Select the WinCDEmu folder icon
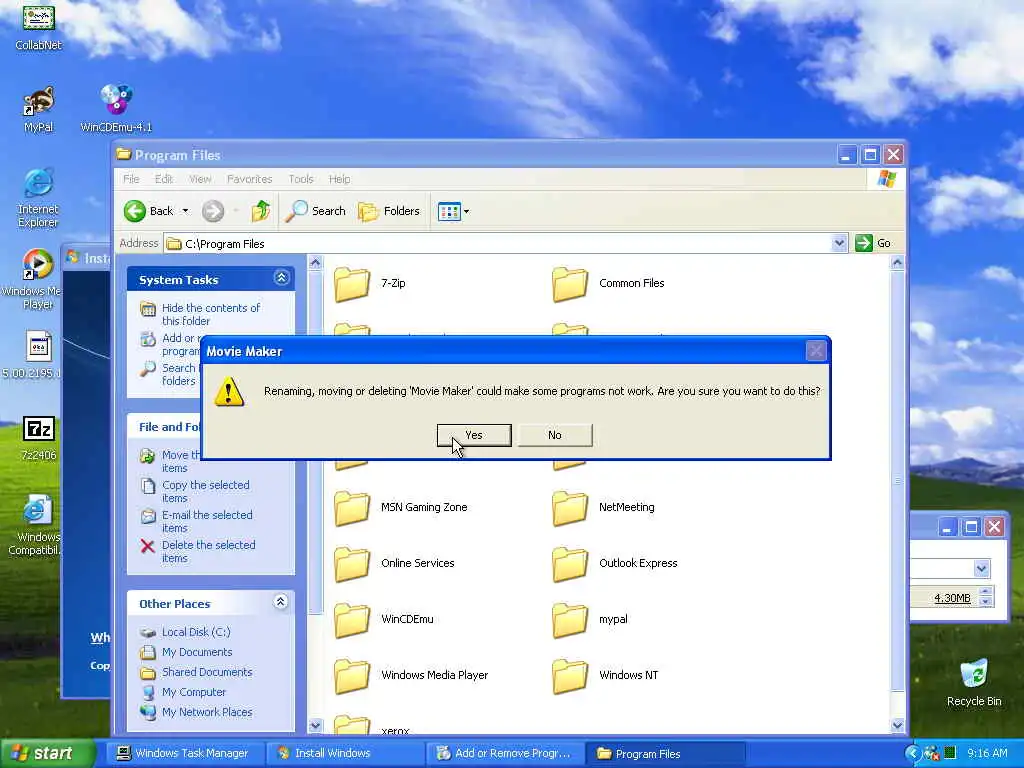Screen dimensions: 1024x768 (x=353, y=620)
